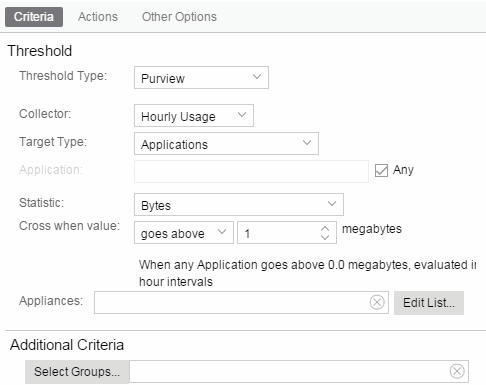Click the 'Statistic:' label
The width and height of the screenshot is (486, 385).
(41, 203)
